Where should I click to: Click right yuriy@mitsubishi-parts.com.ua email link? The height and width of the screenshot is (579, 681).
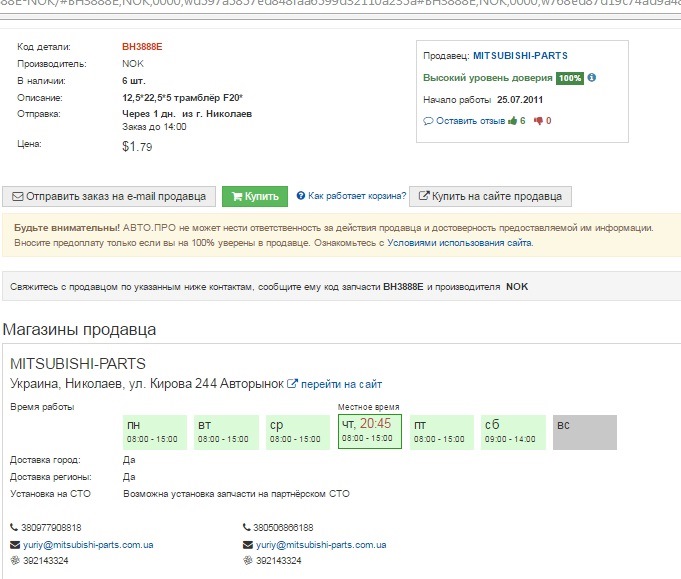point(321,545)
